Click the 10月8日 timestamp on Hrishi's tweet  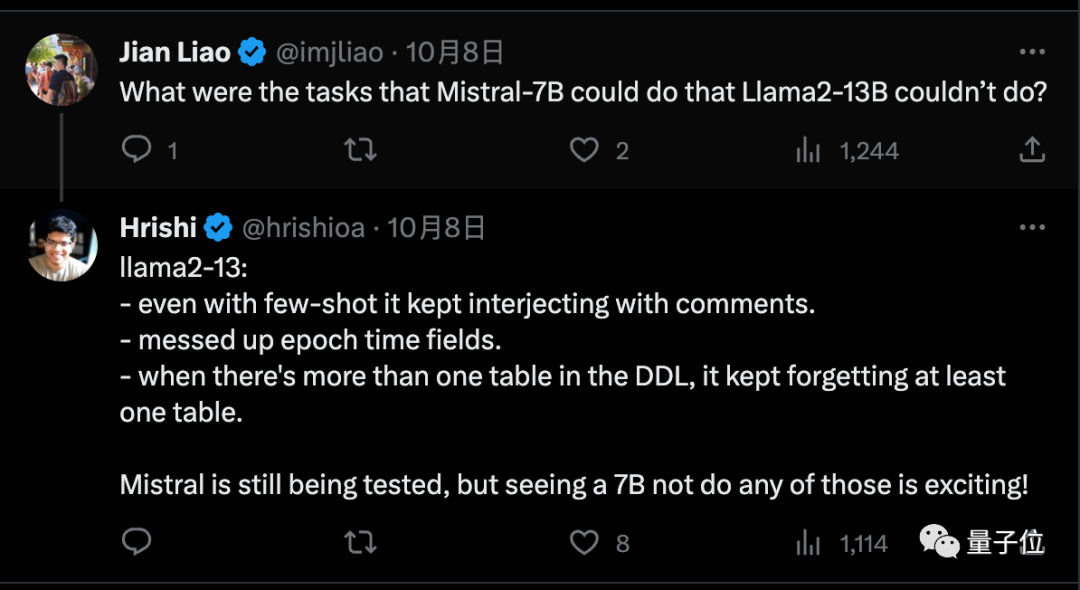click(437, 227)
